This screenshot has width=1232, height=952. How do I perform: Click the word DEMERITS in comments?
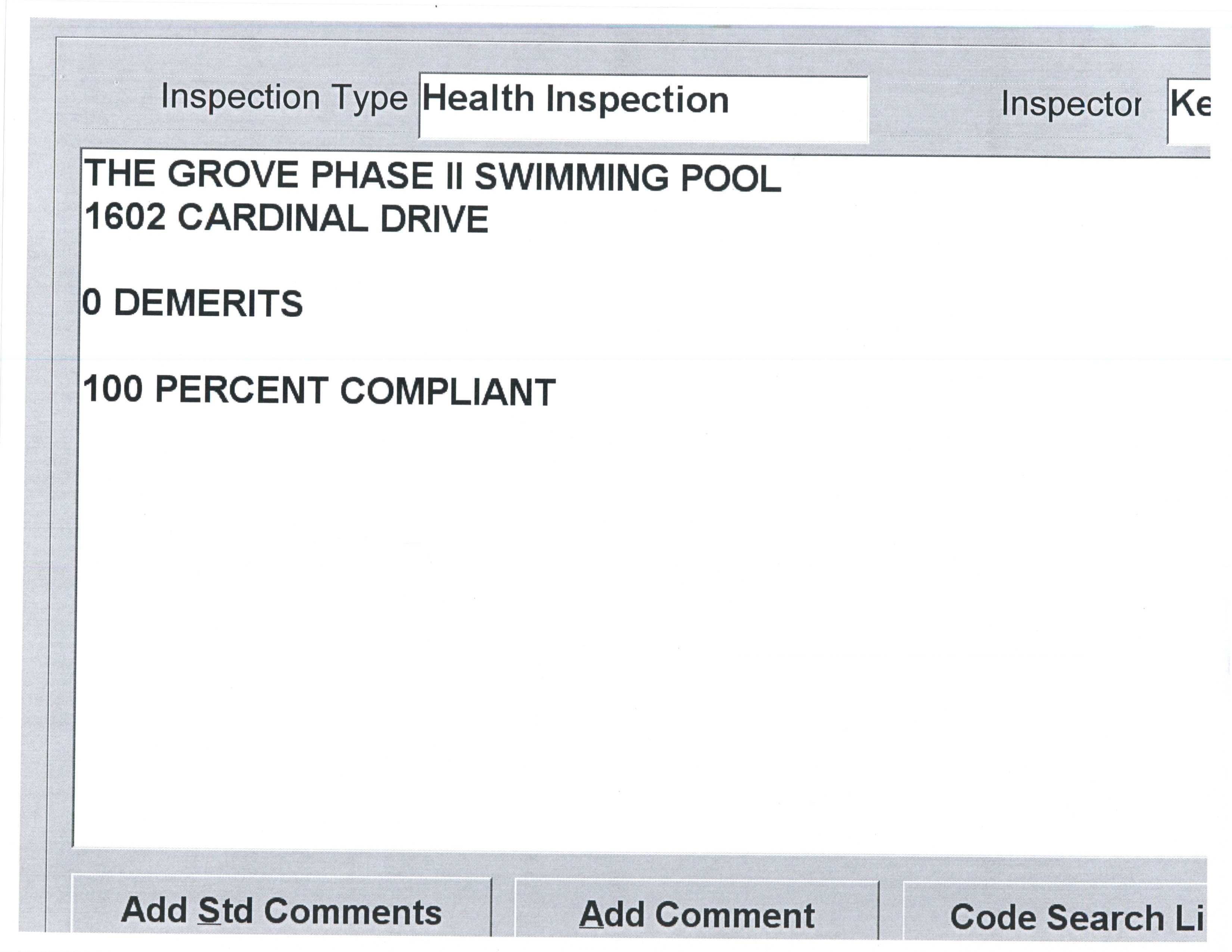pyautogui.click(x=208, y=304)
